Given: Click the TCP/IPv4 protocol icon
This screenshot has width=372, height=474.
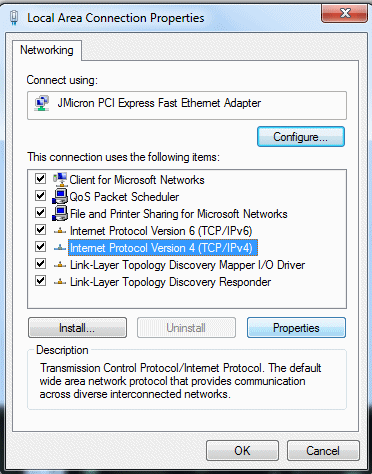Looking at the screenshot, I should point(60,248).
